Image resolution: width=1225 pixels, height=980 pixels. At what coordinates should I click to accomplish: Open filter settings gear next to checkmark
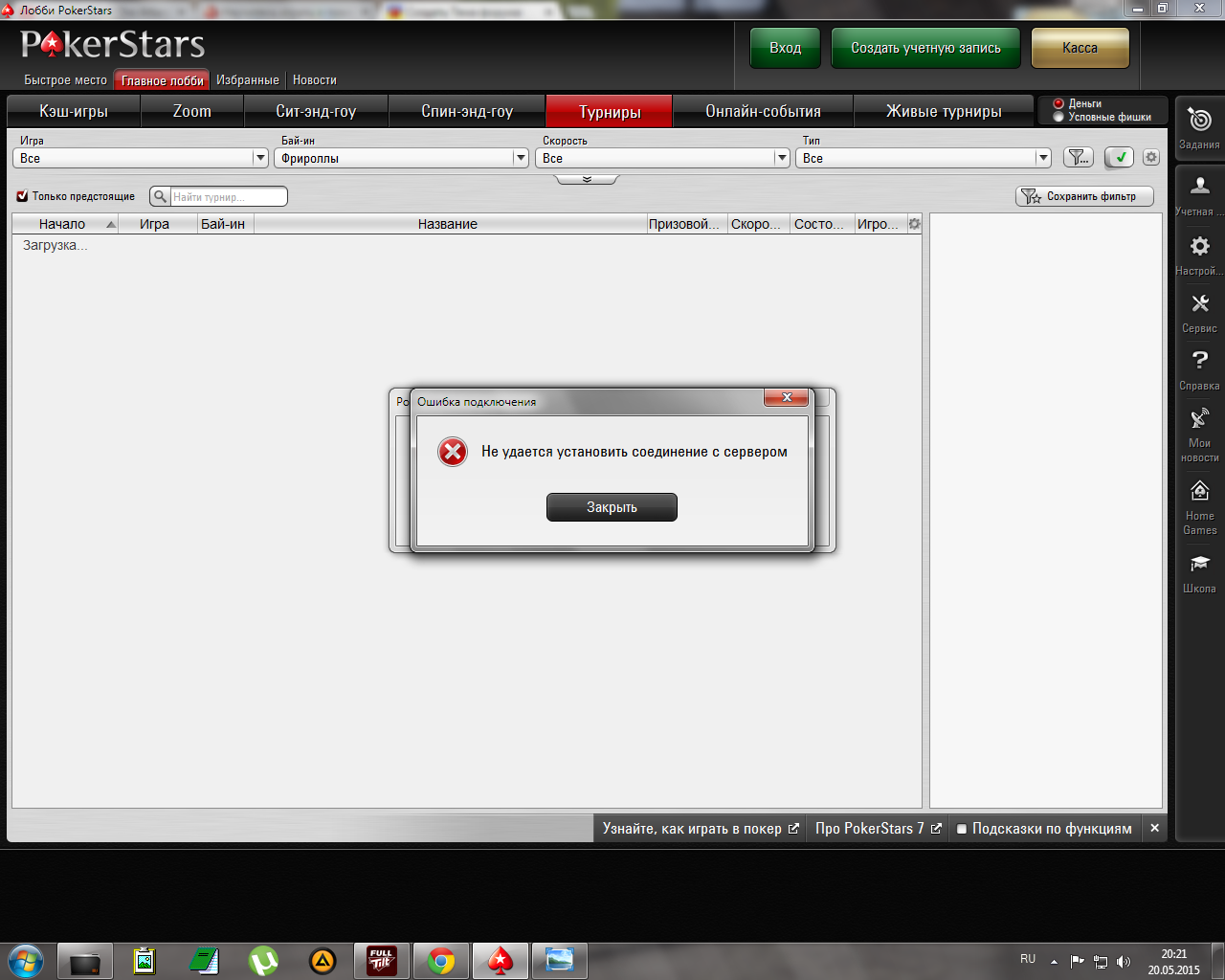(x=1151, y=157)
